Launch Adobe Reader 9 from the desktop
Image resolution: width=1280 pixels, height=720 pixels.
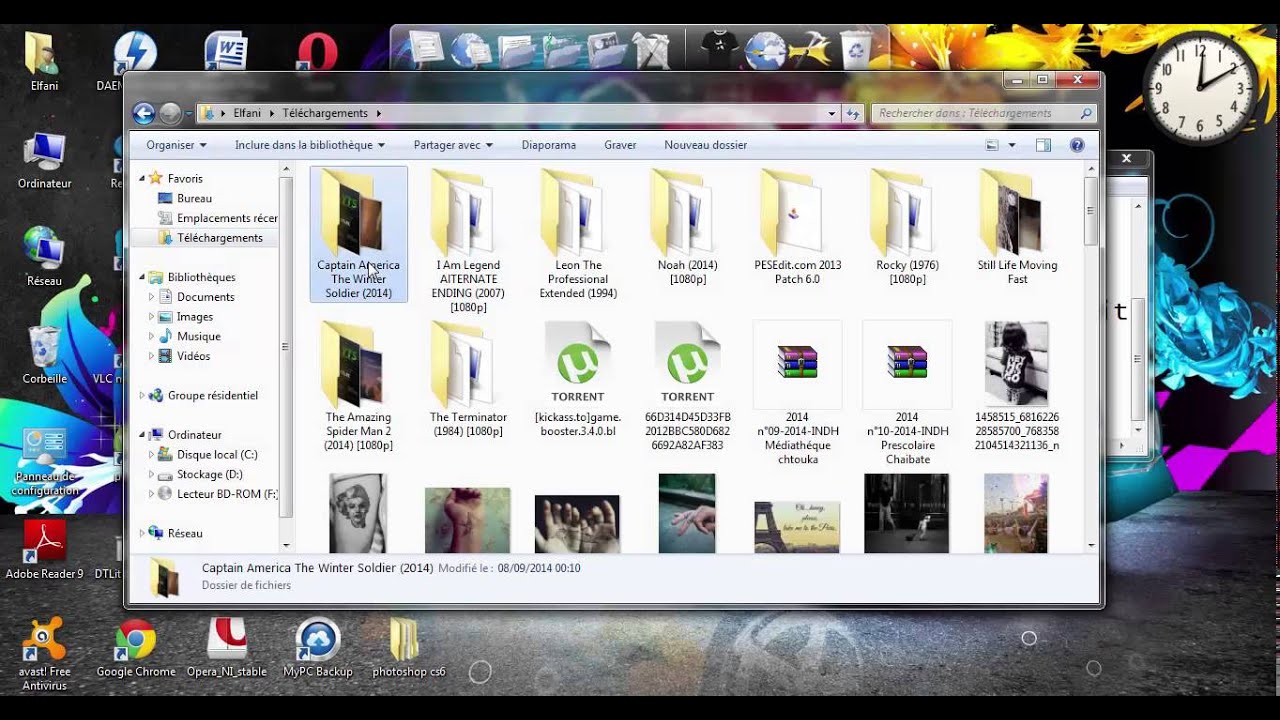[44, 550]
